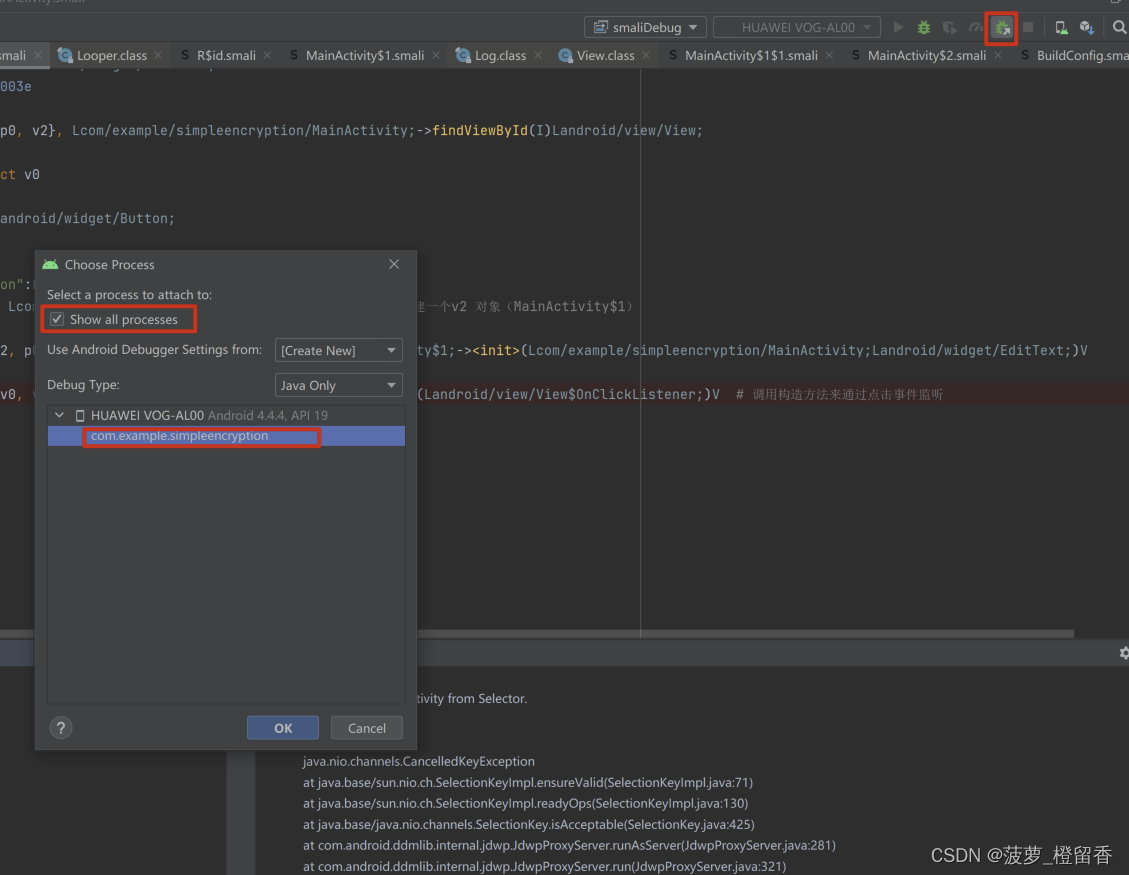The height and width of the screenshot is (875, 1129).
Task: Collapse the HUAWEI VOG-AL00 device node
Action: [x=60, y=415]
